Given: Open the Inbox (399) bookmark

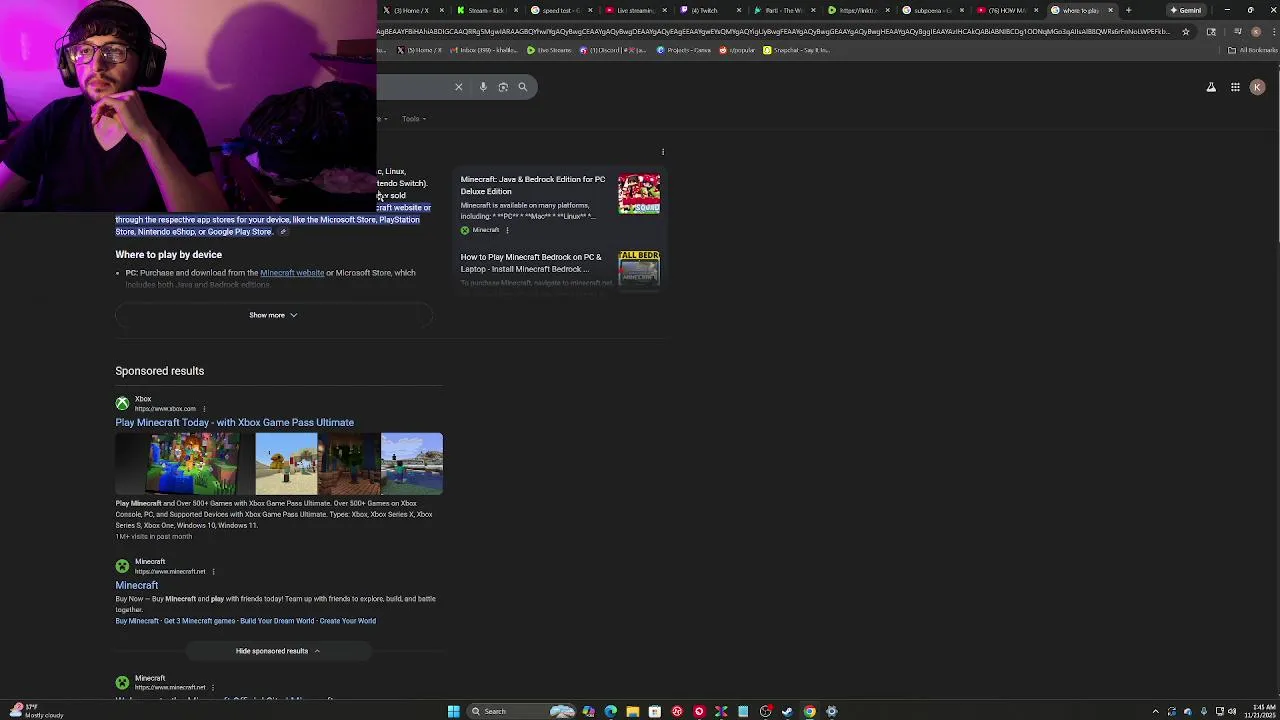Looking at the screenshot, I should click(x=485, y=50).
